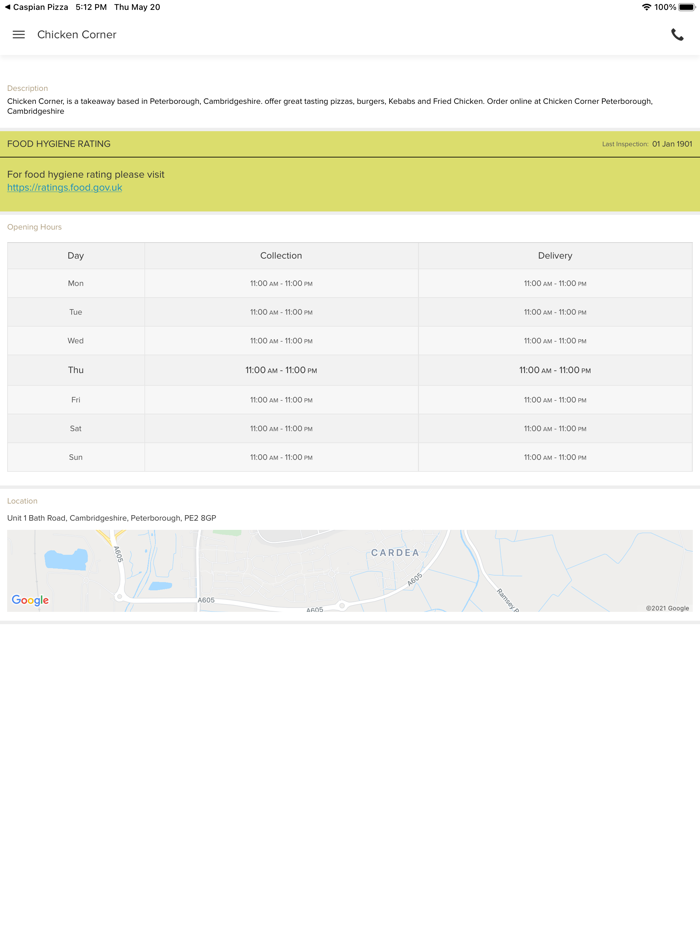Select the Day column header
Image resolution: width=700 pixels, height=934 pixels.
coord(76,256)
